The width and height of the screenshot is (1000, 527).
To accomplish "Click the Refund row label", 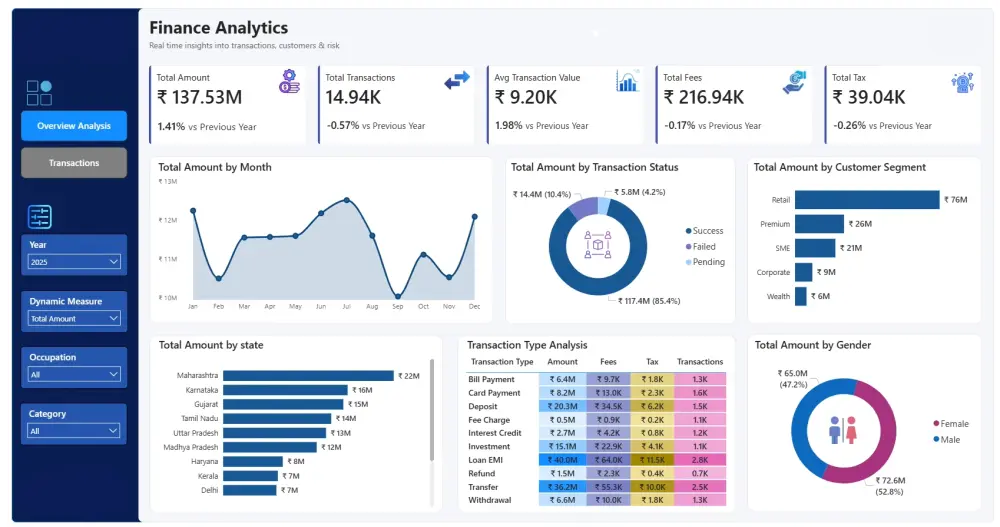I will click(x=482, y=473).
